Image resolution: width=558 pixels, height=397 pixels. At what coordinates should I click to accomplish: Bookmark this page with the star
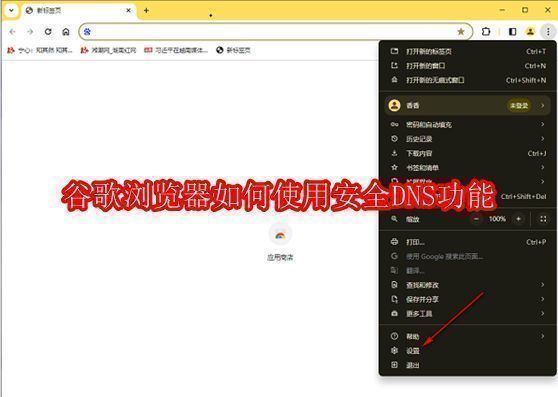point(461,32)
